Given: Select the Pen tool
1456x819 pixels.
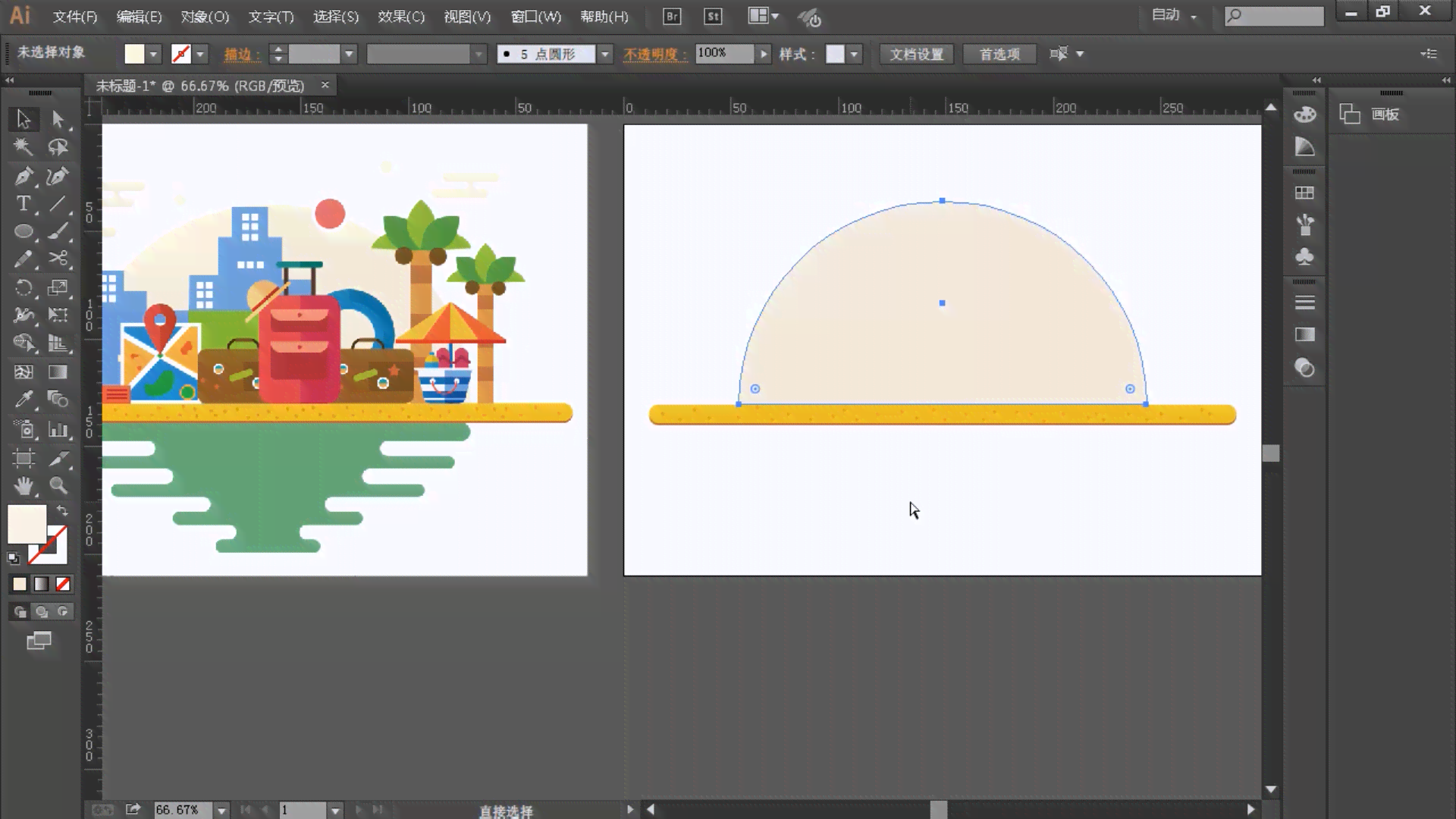Looking at the screenshot, I should tap(23, 175).
